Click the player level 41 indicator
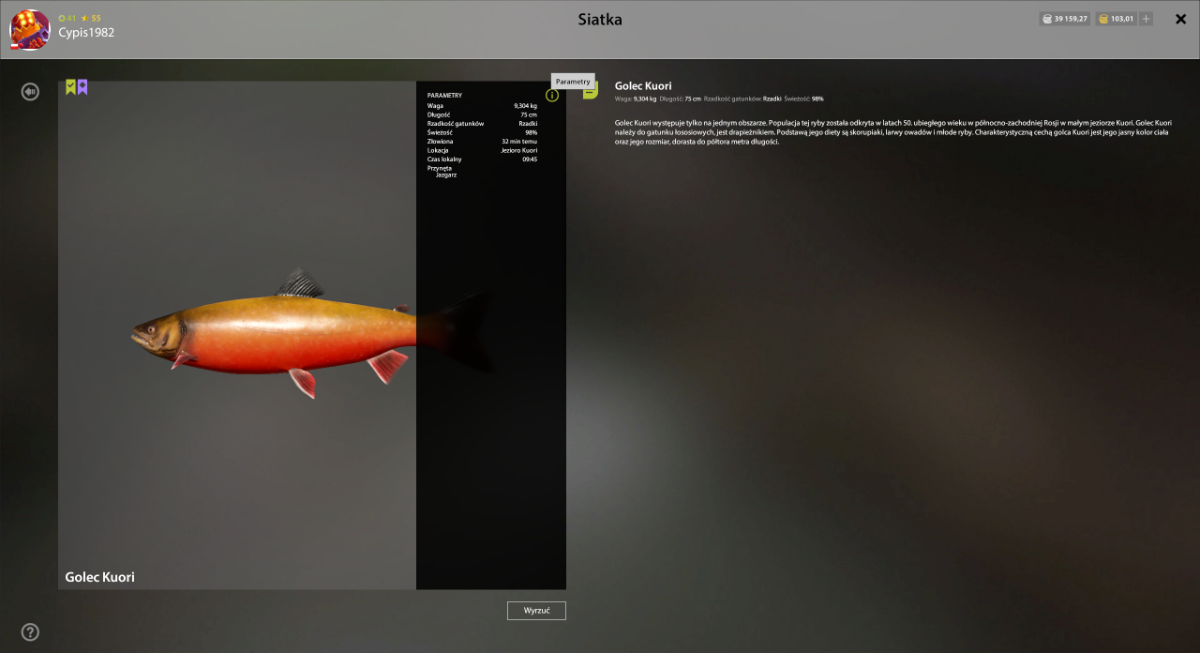Image resolution: width=1200 pixels, height=653 pixels. [x=68, y=18]
